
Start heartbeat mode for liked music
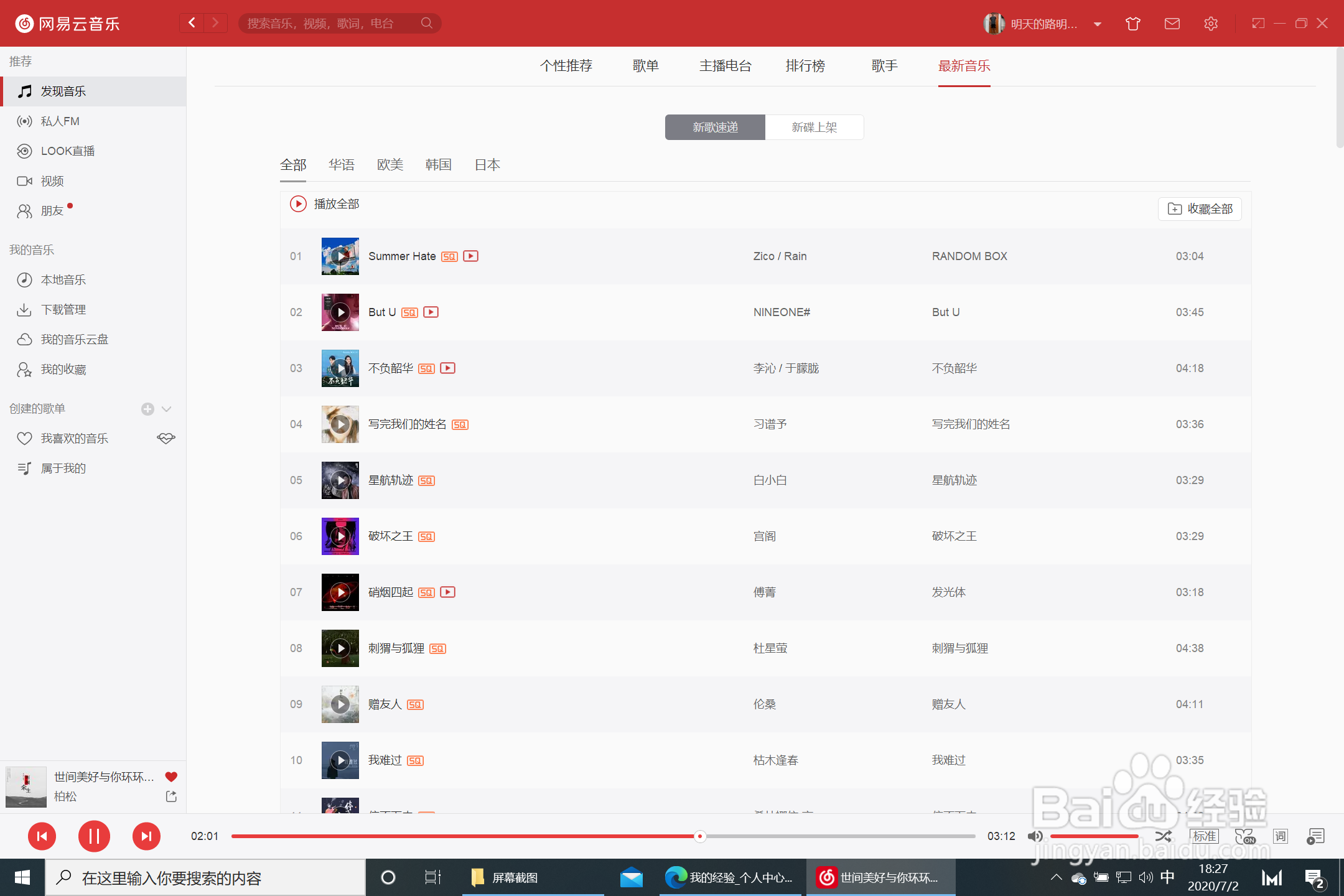click(166, 439)
